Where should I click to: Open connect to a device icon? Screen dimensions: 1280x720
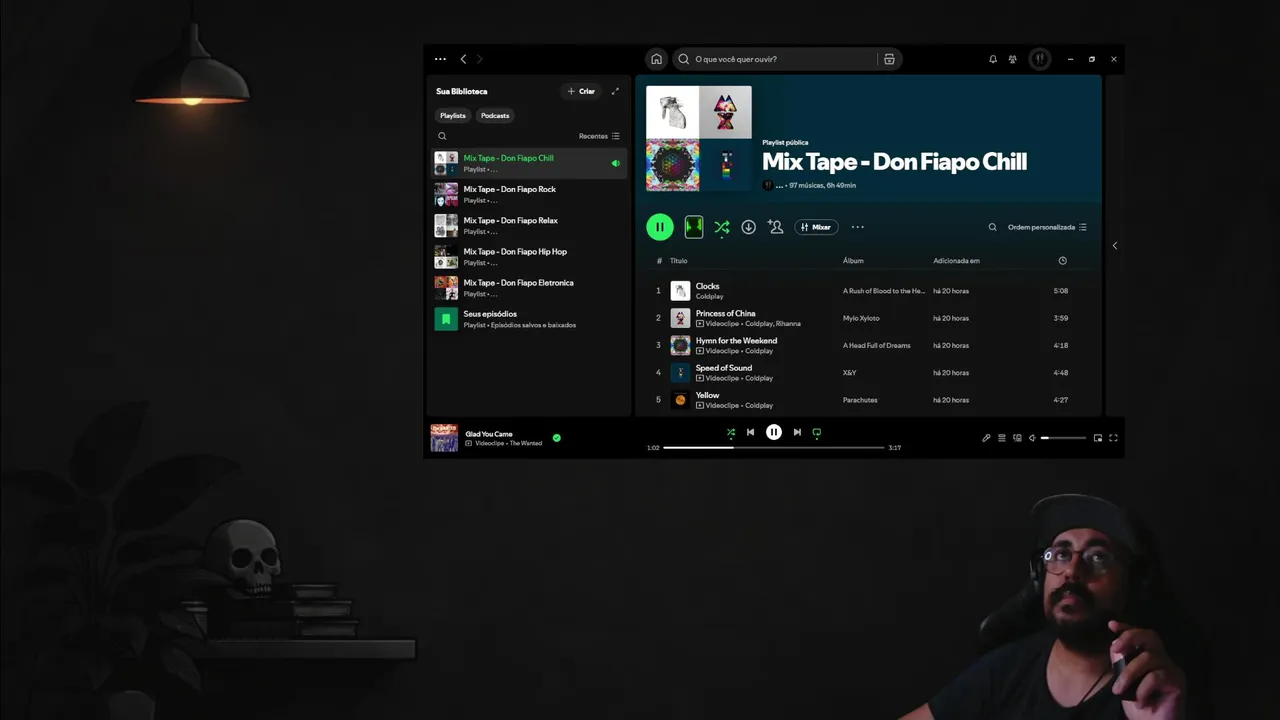(1018, 438)
